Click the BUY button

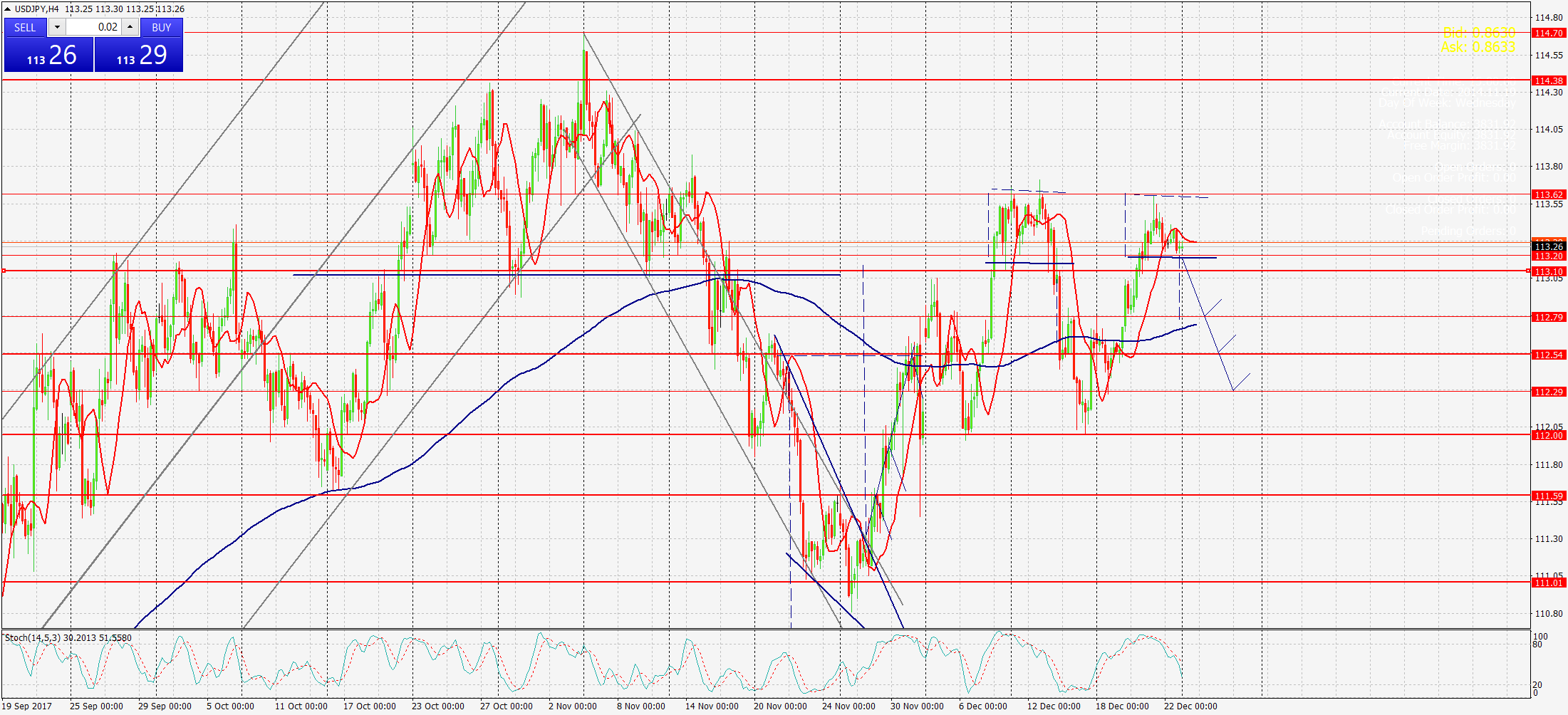pyautogui.click(x=162, y=27)
